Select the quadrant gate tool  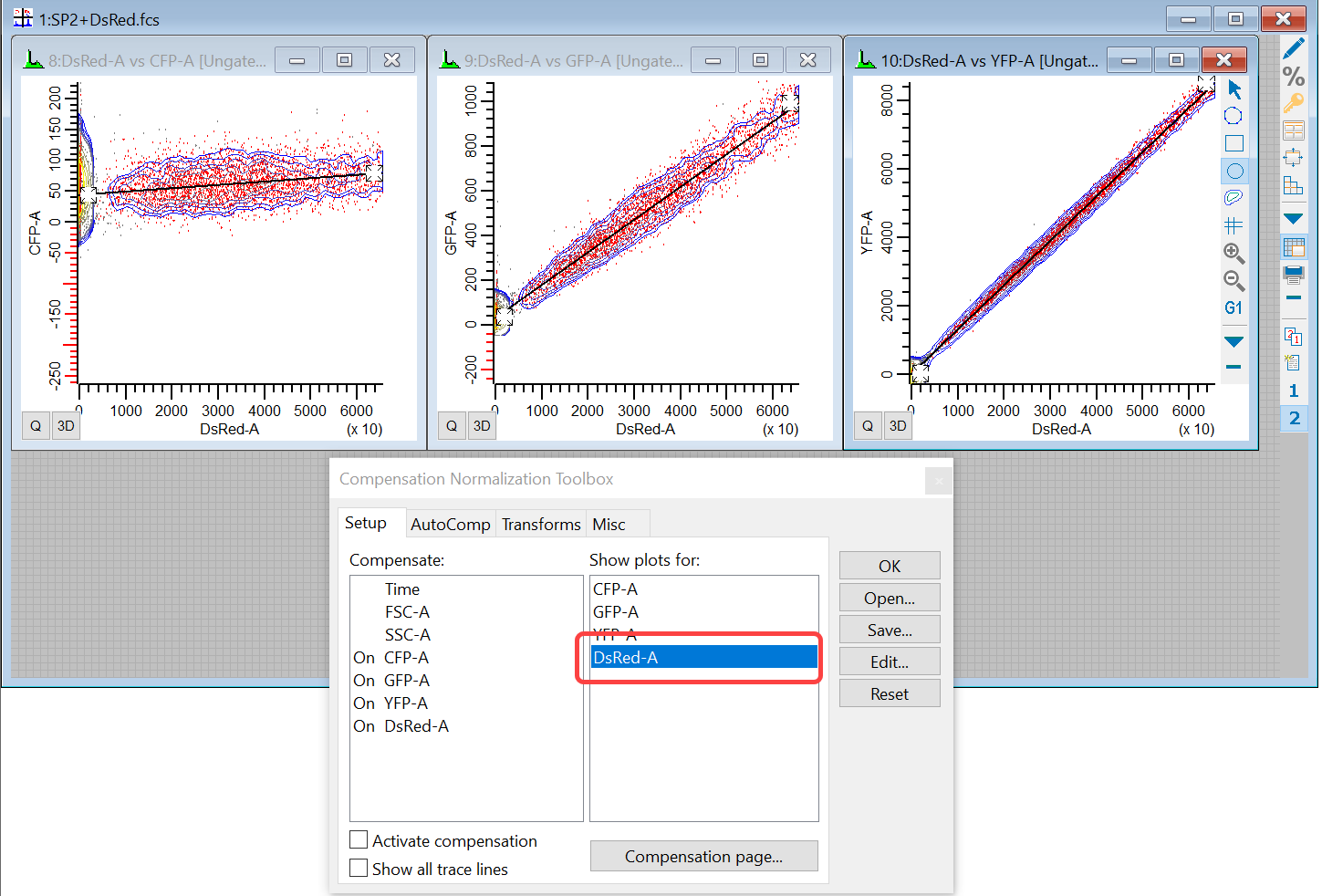[1234, 225]
